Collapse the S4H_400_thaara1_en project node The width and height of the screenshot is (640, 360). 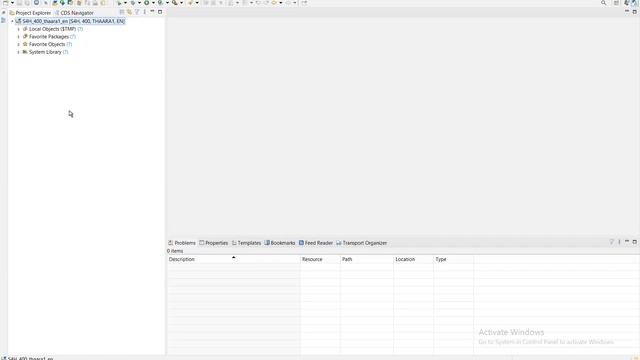12,21
